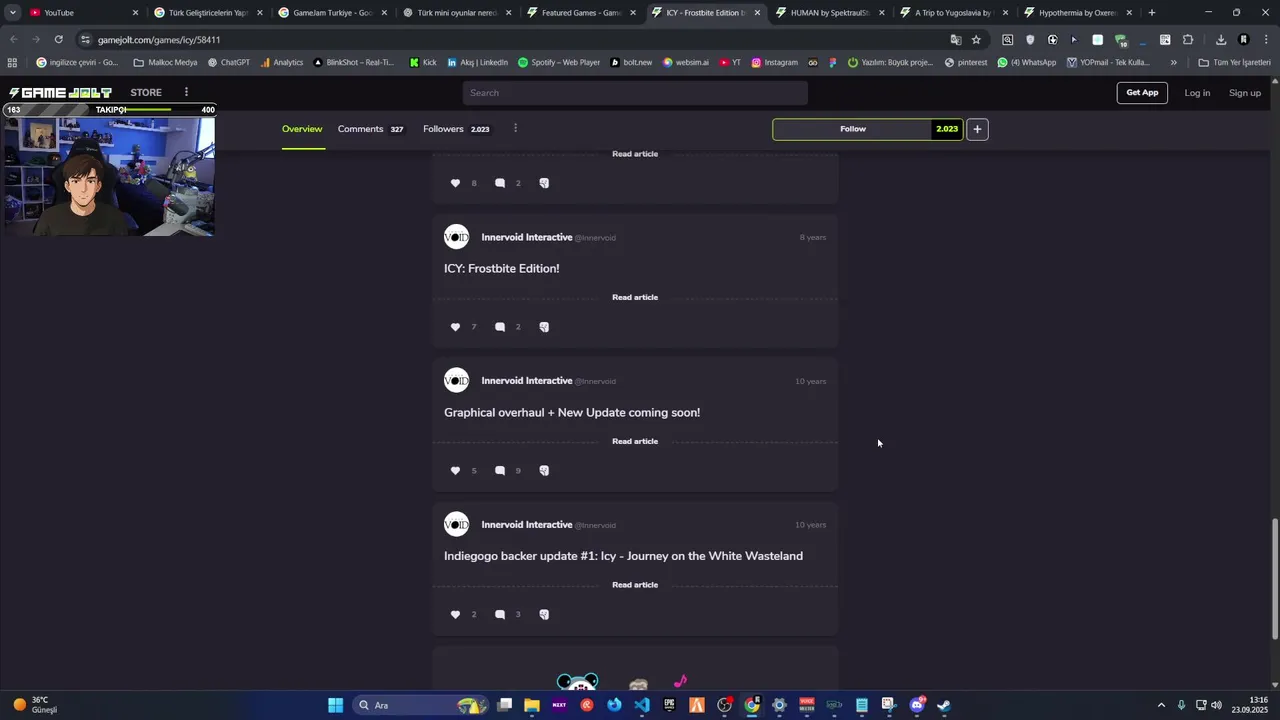Switch to A Trip to Yugoslavia tab
1280x720 pixels.
tap(953, 13)
